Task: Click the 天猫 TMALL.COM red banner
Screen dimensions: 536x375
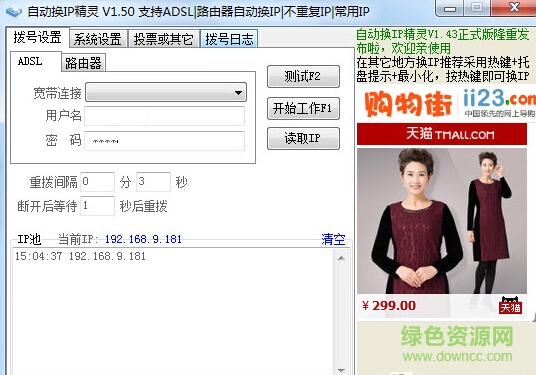Action: pos(442,134)
